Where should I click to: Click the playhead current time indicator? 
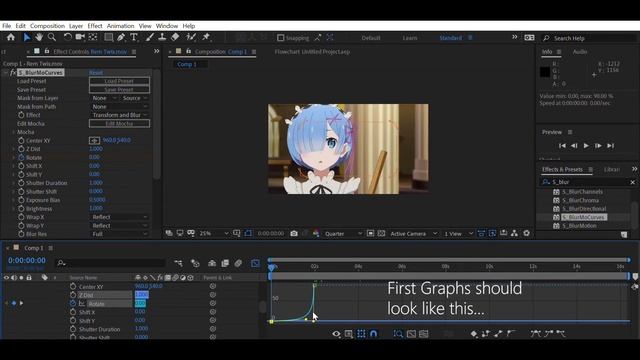click(272, 267)
